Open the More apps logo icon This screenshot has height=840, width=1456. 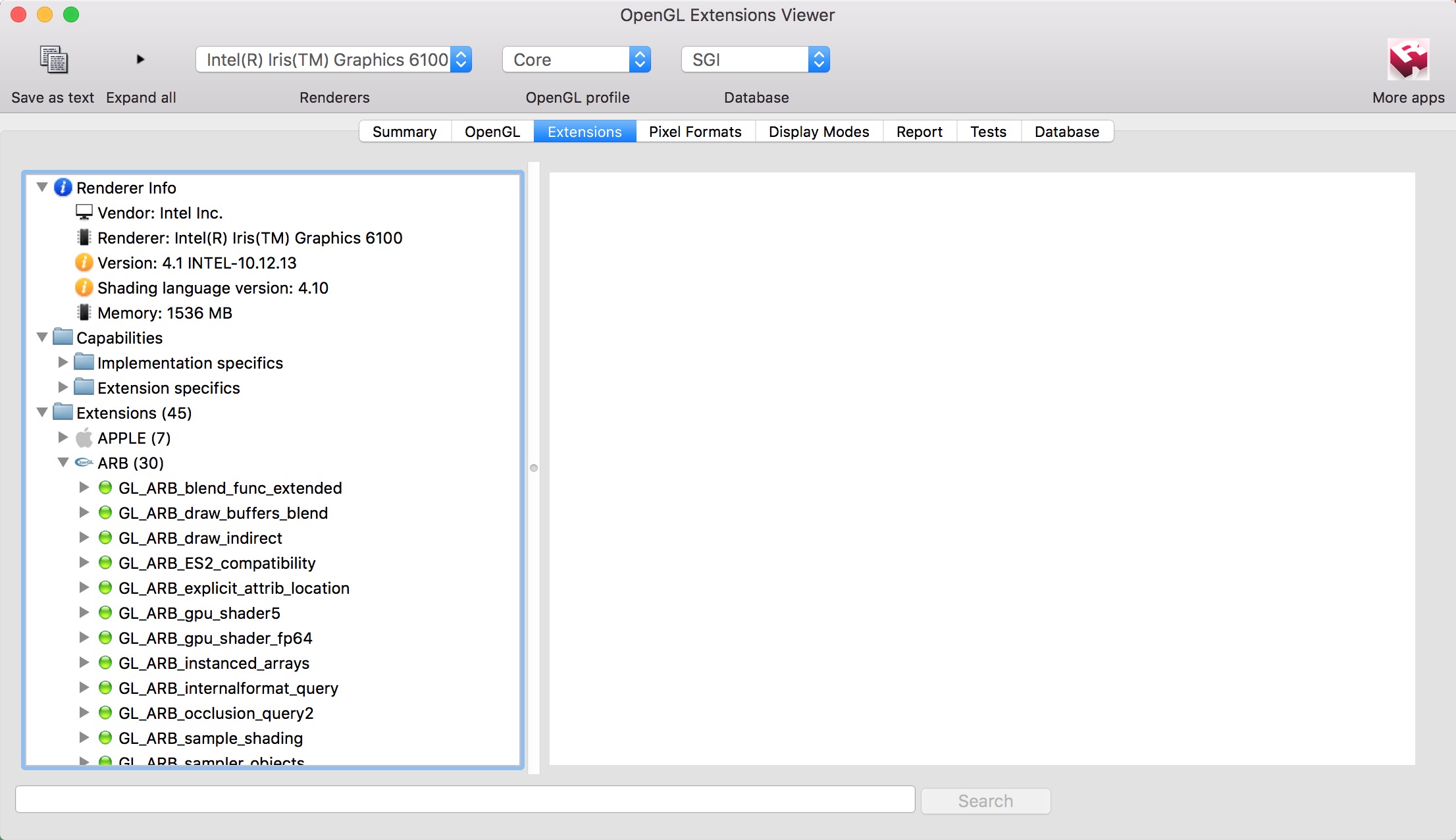[x=1408, y=59]
